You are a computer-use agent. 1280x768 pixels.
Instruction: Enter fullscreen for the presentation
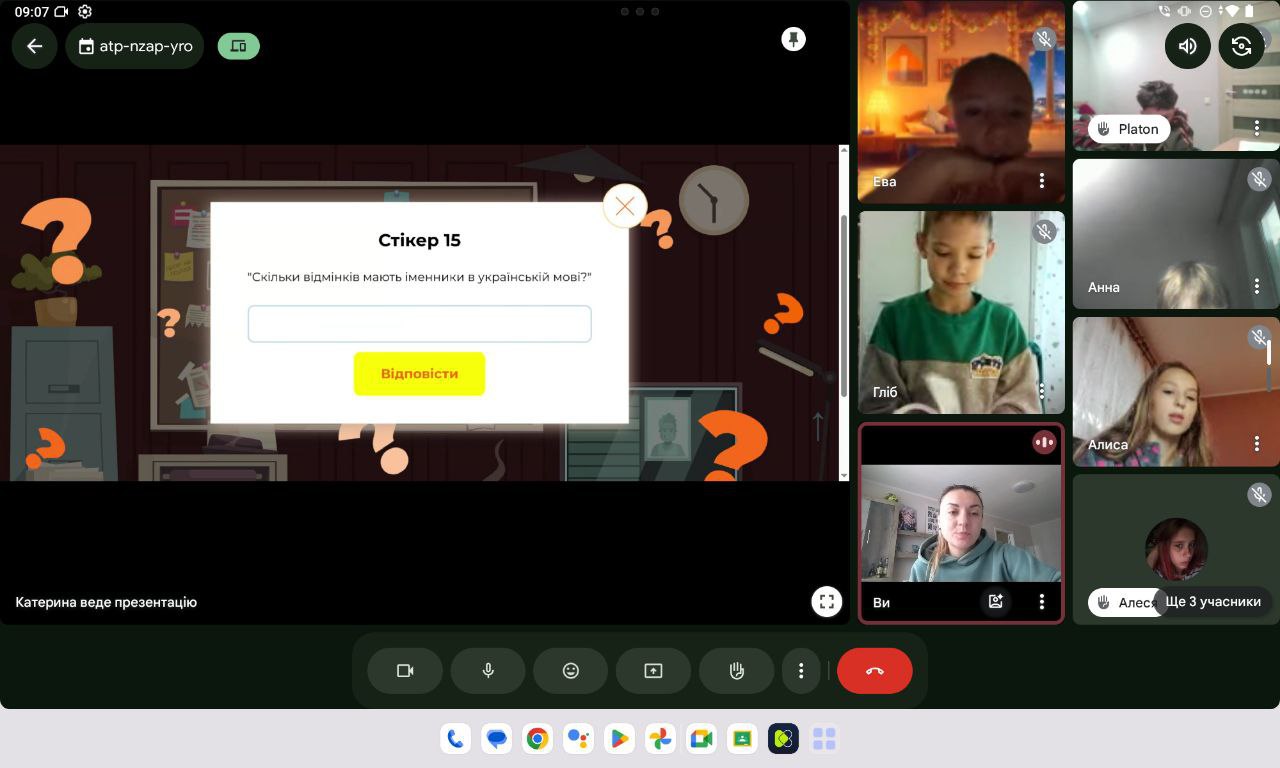coord(826,602)
